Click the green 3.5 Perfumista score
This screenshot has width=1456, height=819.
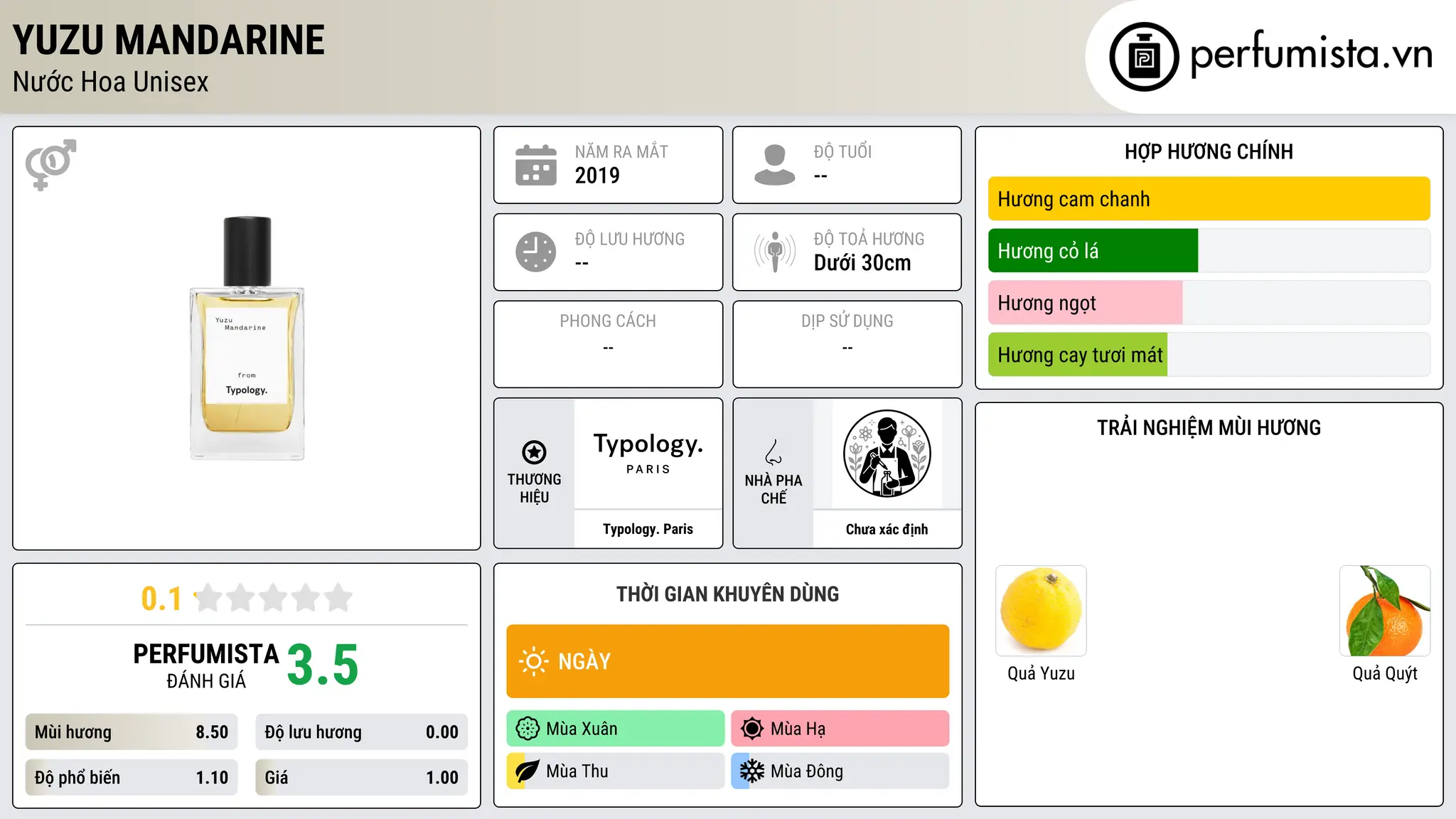pos(323,665)
